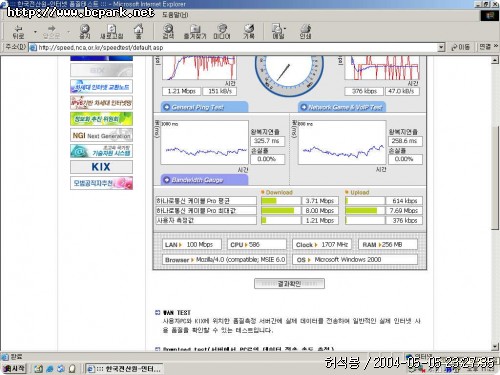
Task: Click the Stop (중지) toolbar icon
Action: tap(85, 32)
